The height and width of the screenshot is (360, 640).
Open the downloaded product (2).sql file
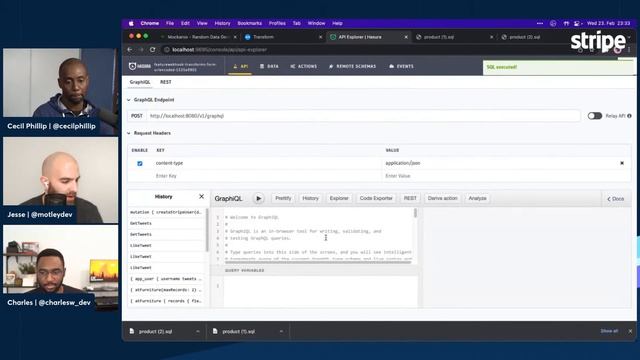coord(155,331)
